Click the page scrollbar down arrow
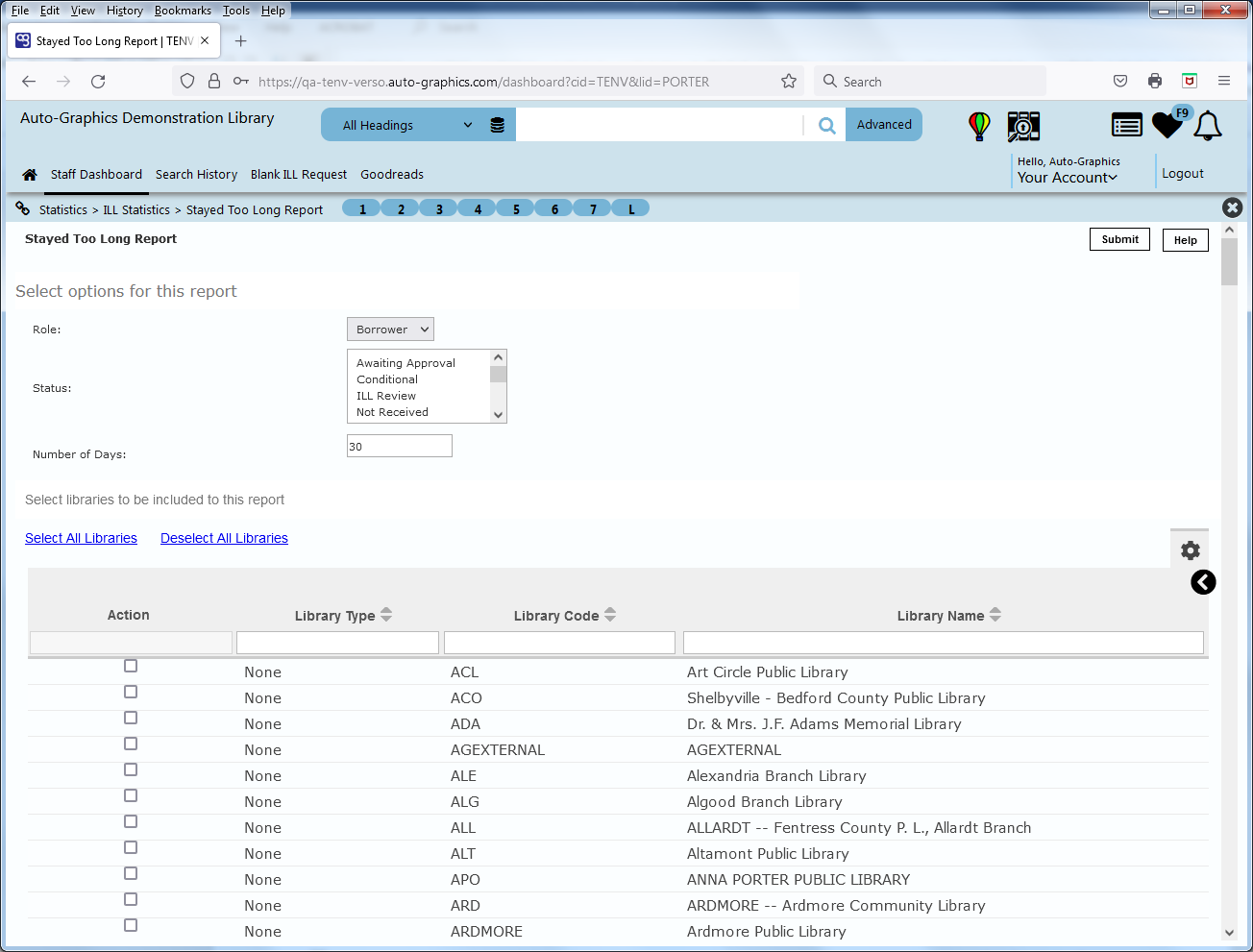Screen dimensions: 1253x952 pos(1229,932)
